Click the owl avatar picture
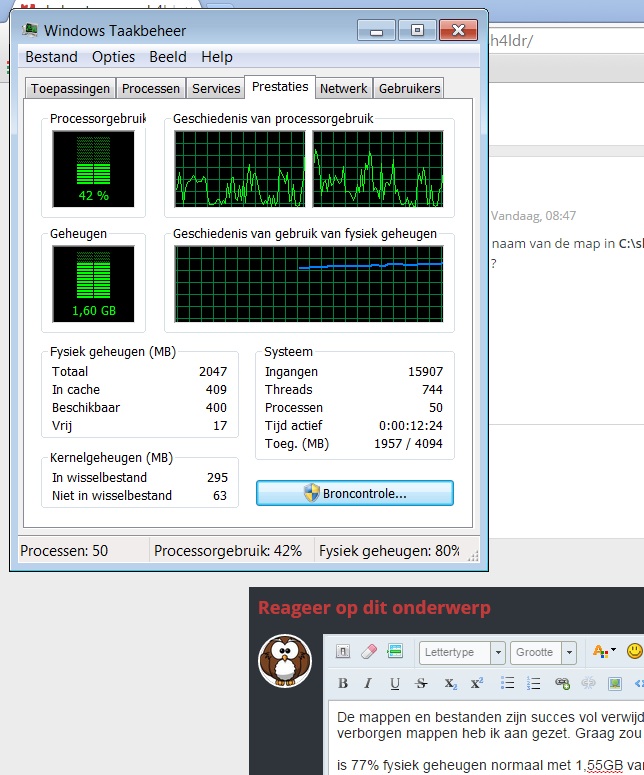The width and height of the screenshot is (644, 775). click(x=285, y=660)
